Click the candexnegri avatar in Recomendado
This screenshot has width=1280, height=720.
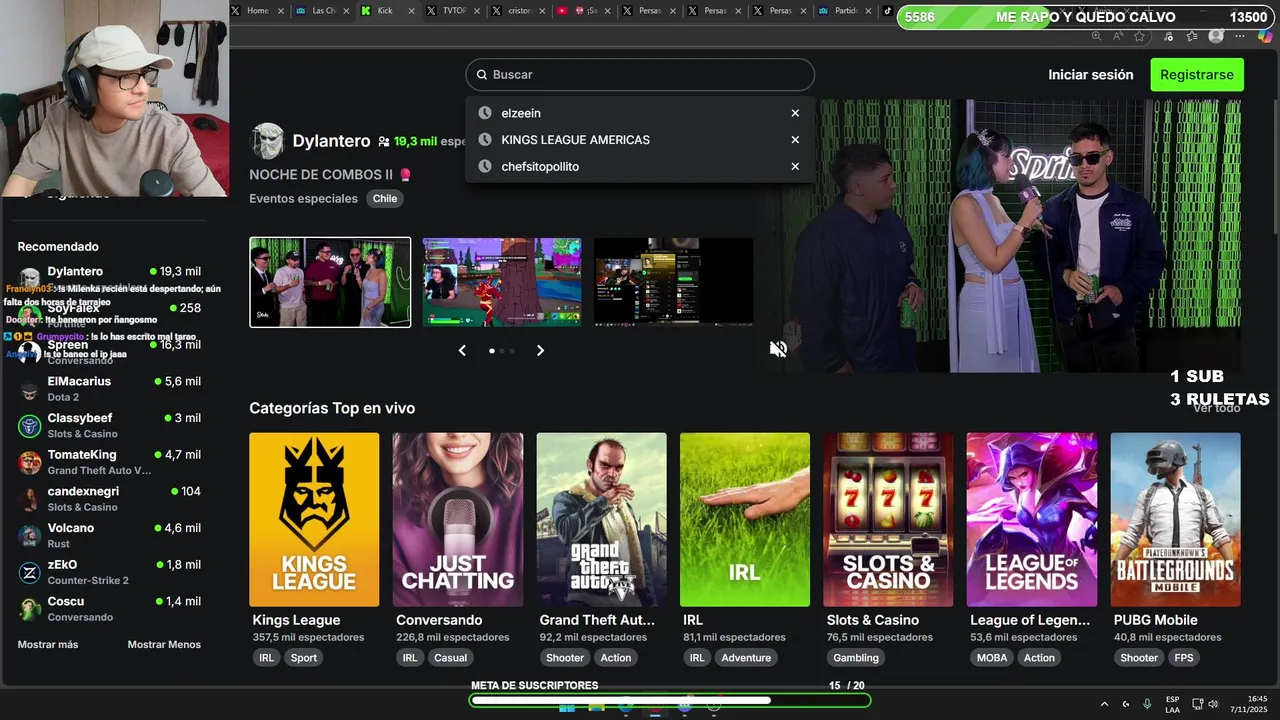29,499
